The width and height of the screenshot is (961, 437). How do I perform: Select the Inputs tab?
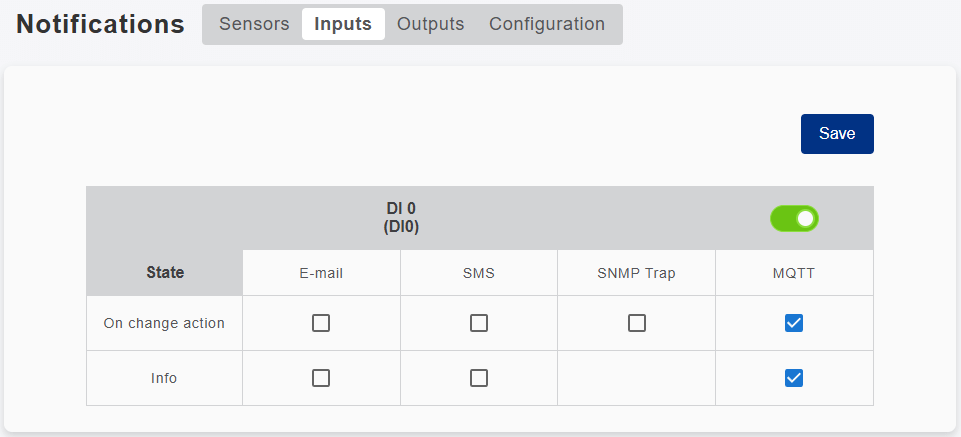pyautogui.click(x=343, y=24)
